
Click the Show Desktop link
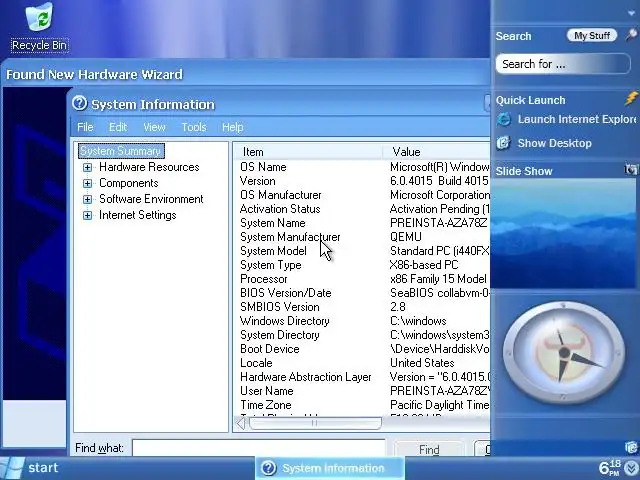click(554, 143)
